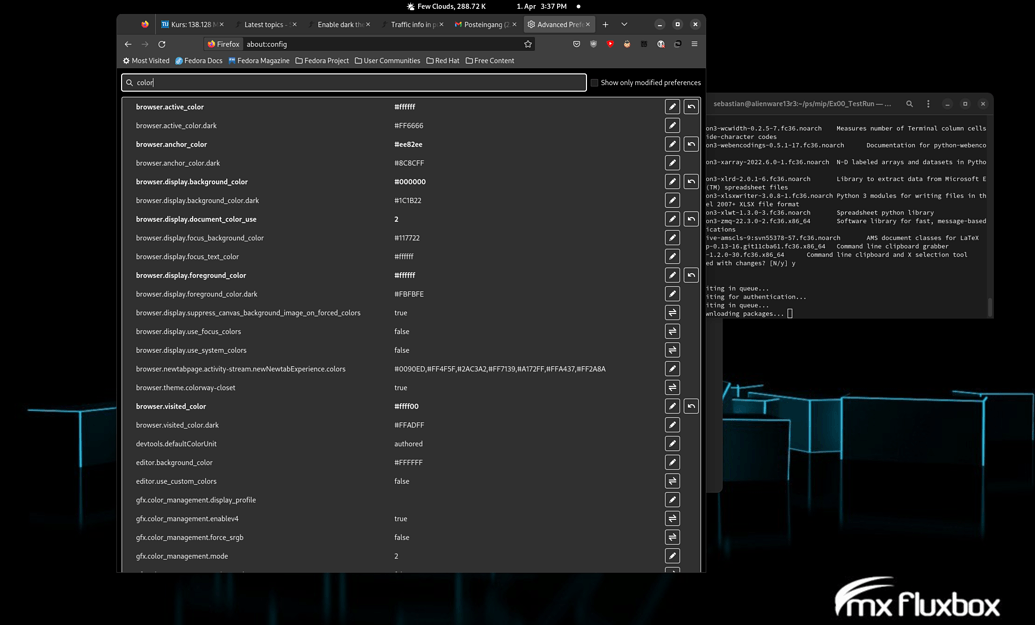Open search in the terminal titlebar
This screenshot has height=625, width=1035.
909,103
